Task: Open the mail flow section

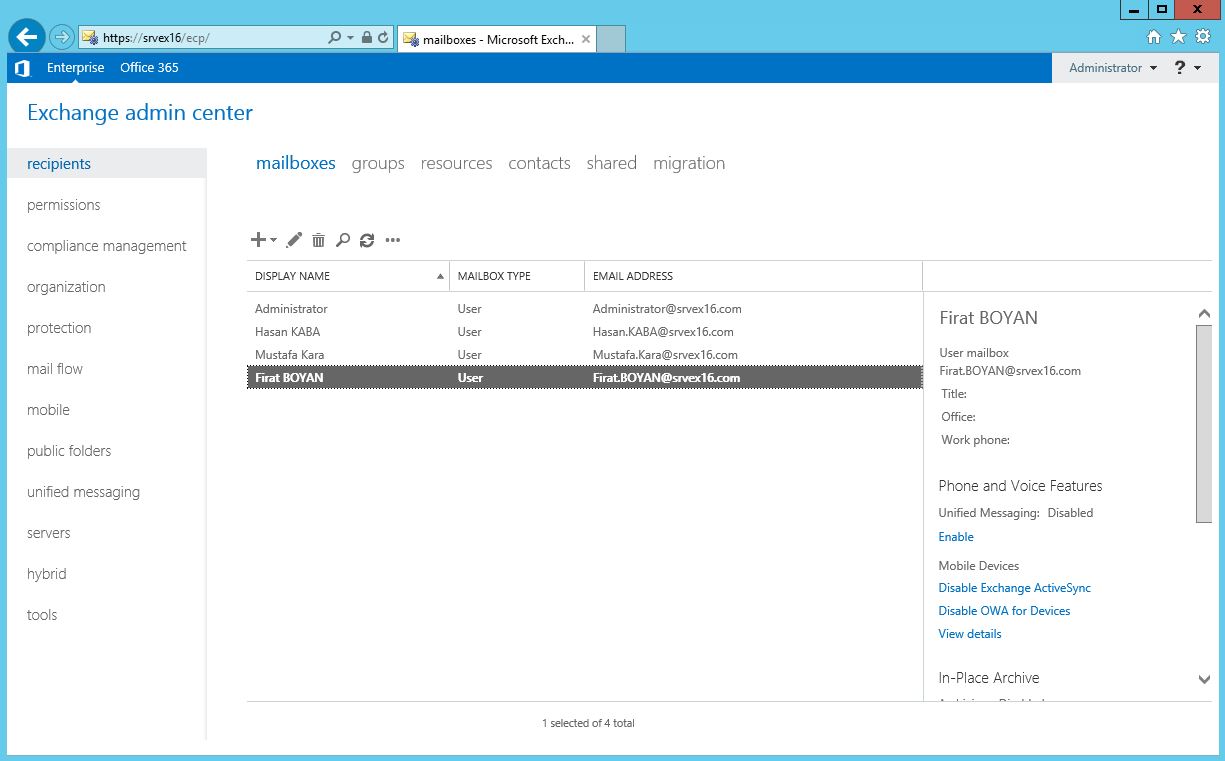Action: coord(55,369)
